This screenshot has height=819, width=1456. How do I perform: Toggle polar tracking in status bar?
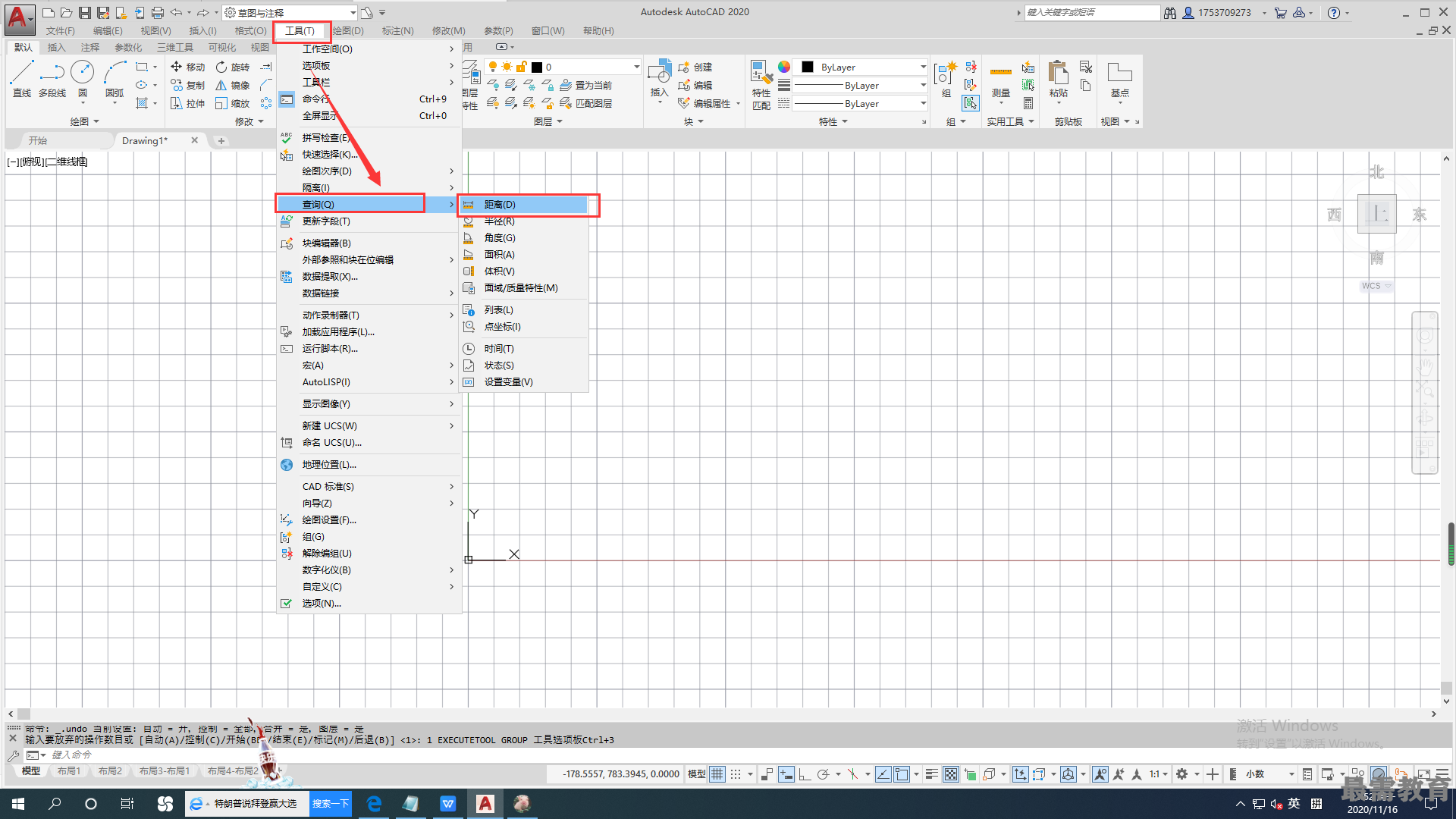pyautogui.click(x=823, y=773)
